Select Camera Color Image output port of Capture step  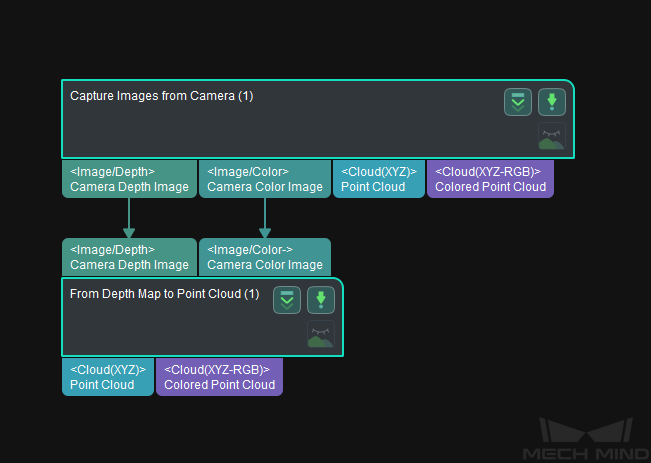[264, 179]
